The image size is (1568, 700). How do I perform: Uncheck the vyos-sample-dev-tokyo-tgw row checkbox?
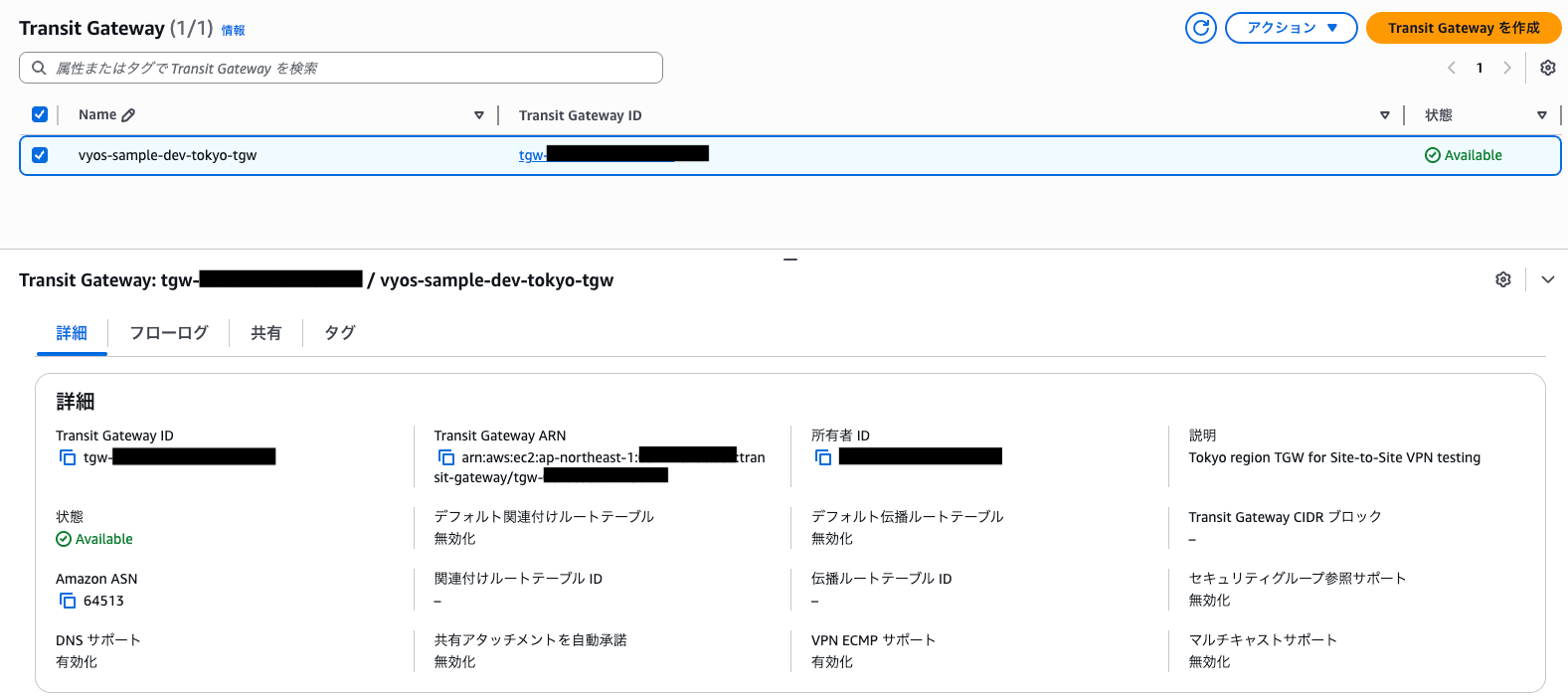[40, 155]
